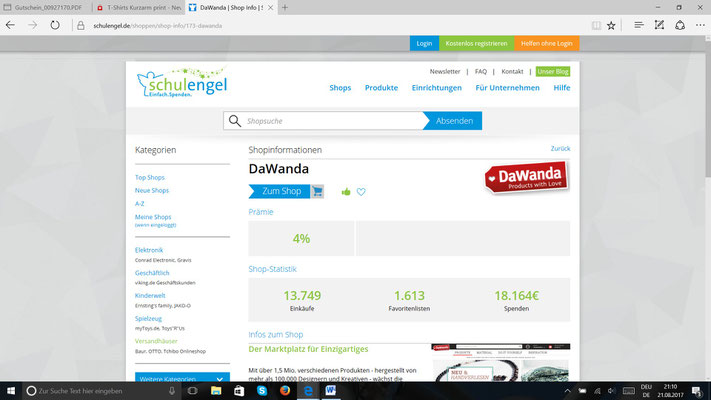Select the Spielzeug category

click(x=148, y=318)
